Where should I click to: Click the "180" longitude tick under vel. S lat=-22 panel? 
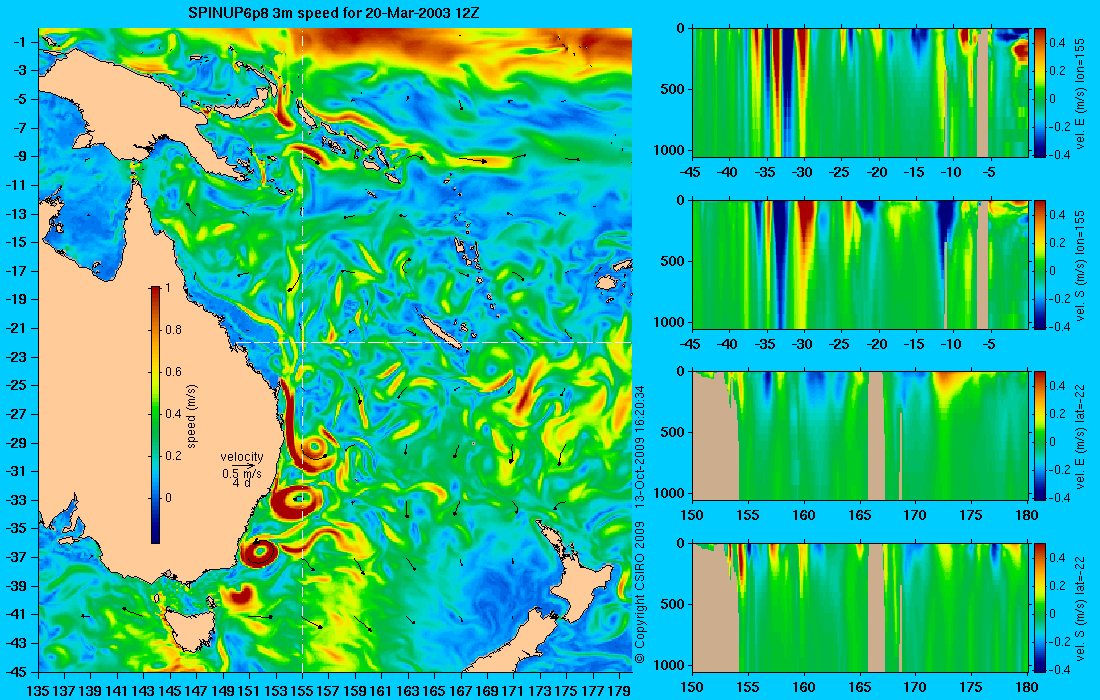[1026, 687]
